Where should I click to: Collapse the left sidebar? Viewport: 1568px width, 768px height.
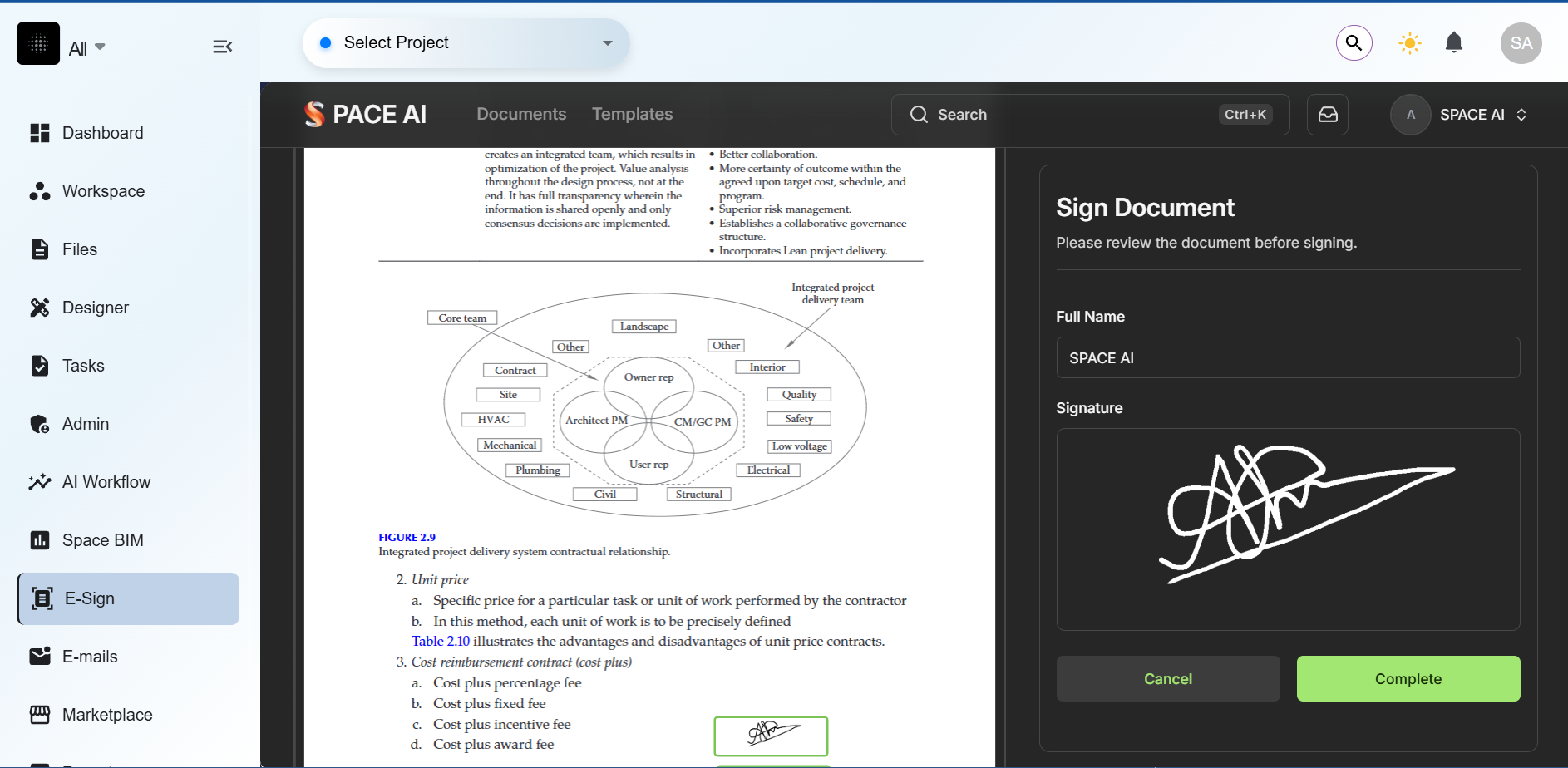click(222, 47)
